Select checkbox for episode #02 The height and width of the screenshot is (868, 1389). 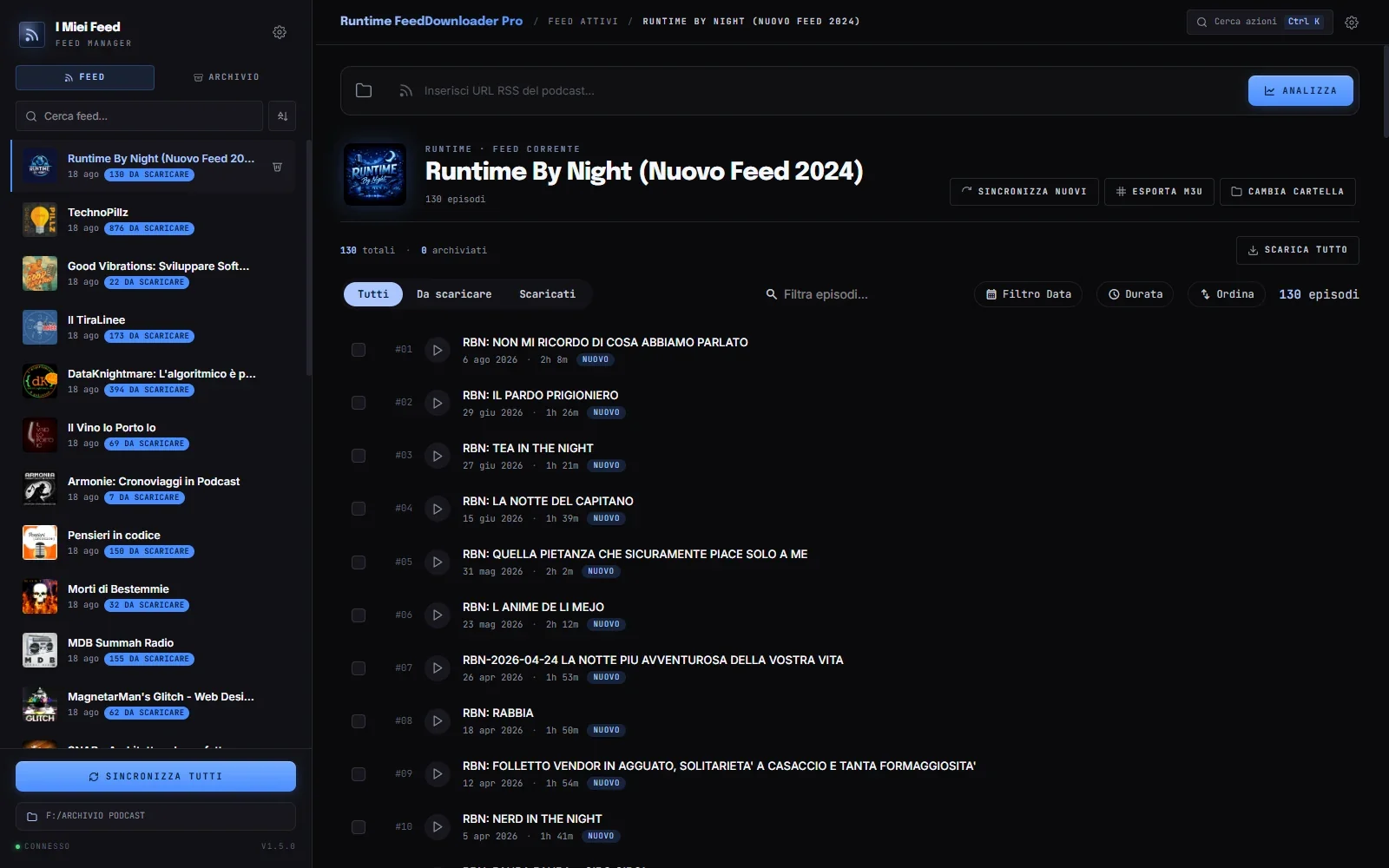(359, 403)
